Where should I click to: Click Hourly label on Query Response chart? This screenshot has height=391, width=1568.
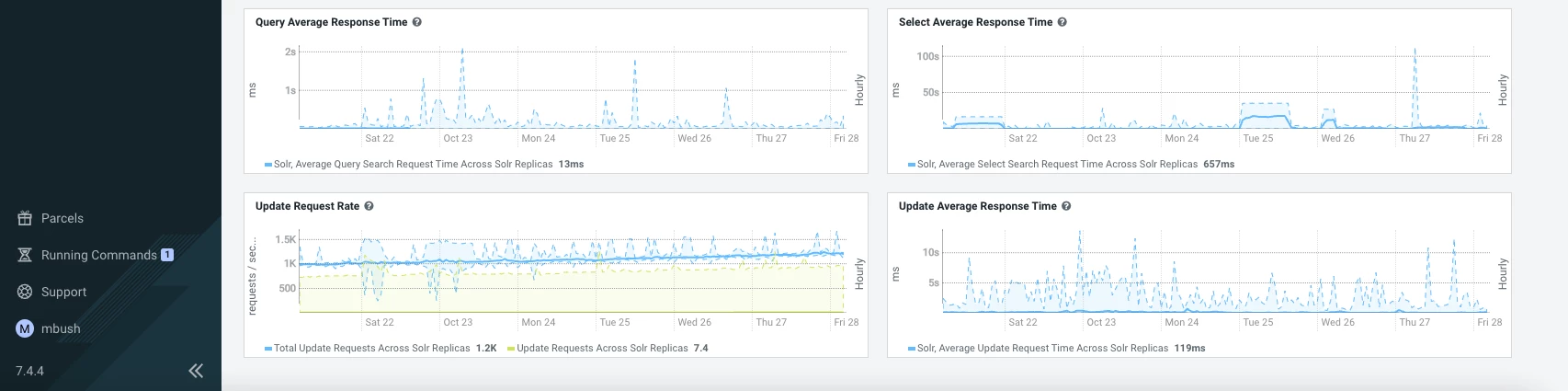[859, 90]
